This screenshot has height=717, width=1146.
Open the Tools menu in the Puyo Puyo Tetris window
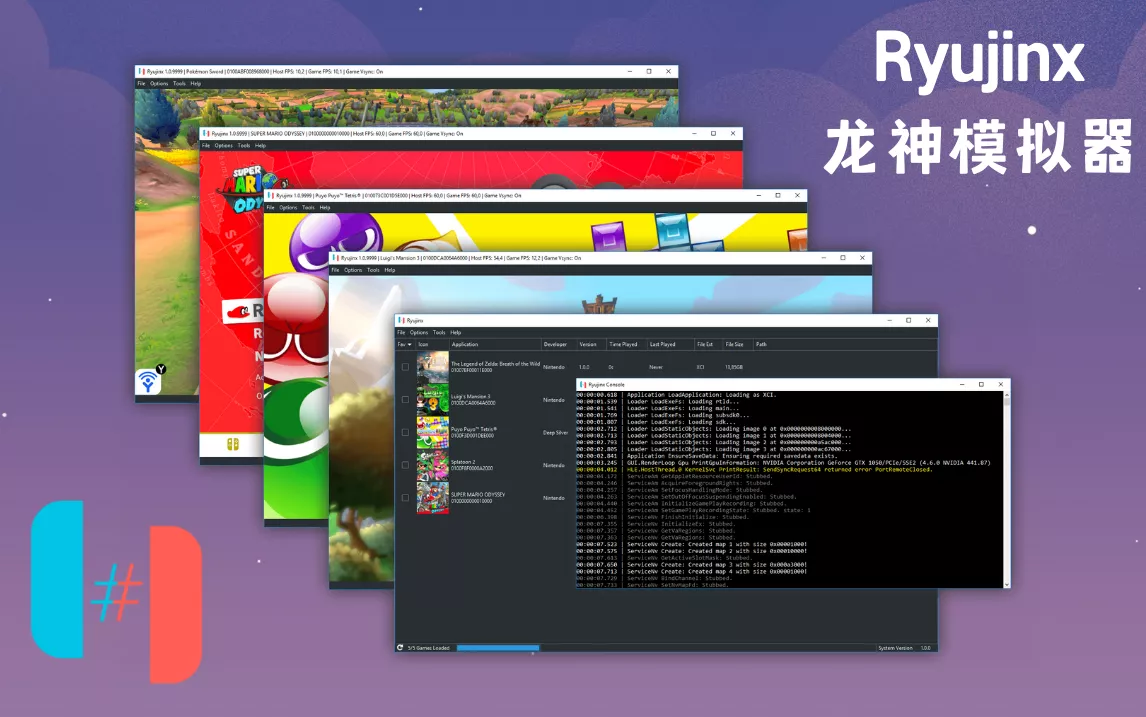point(308,208)
